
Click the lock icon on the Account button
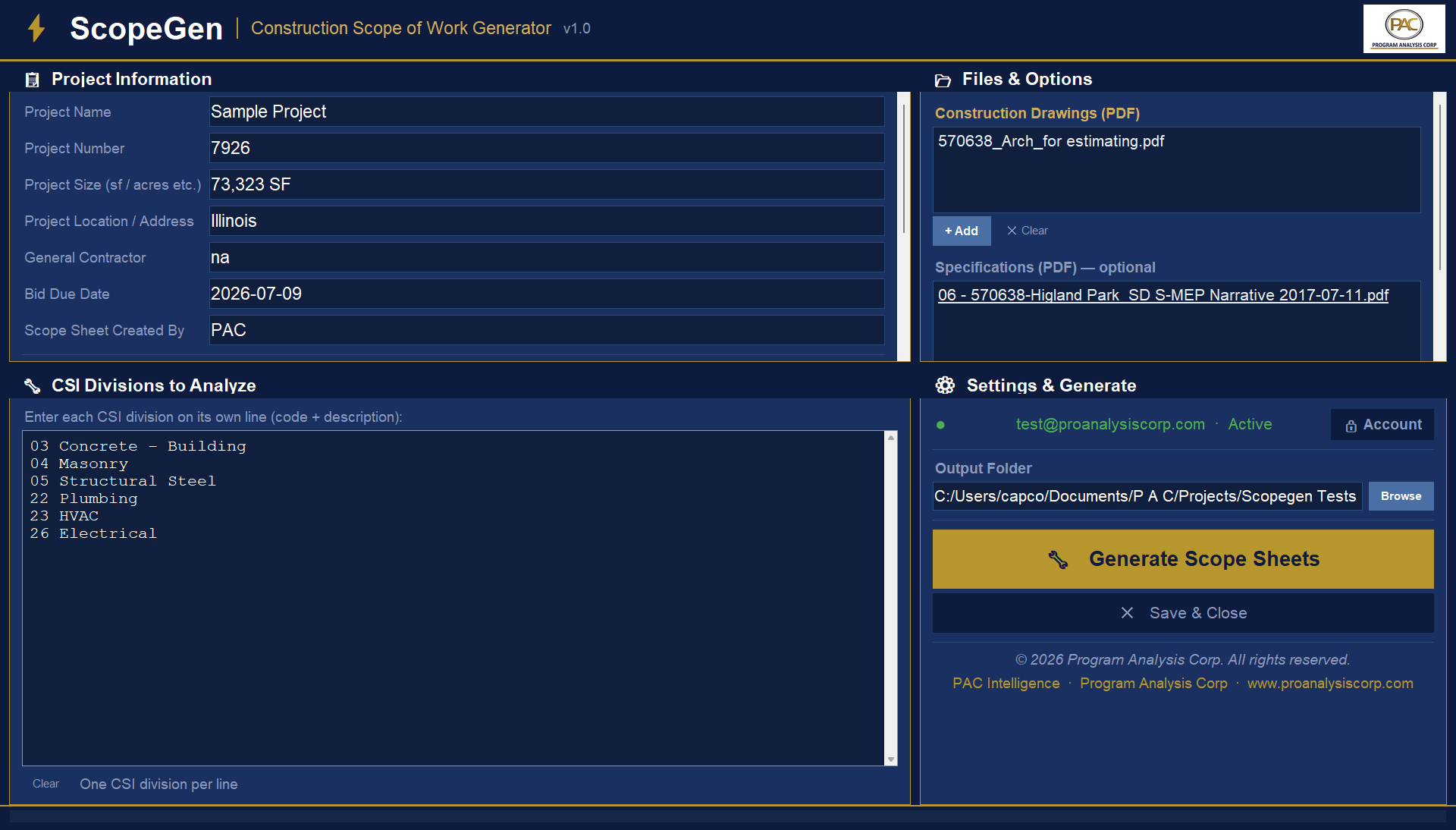pyautogui.click(x=1351, y=426)
